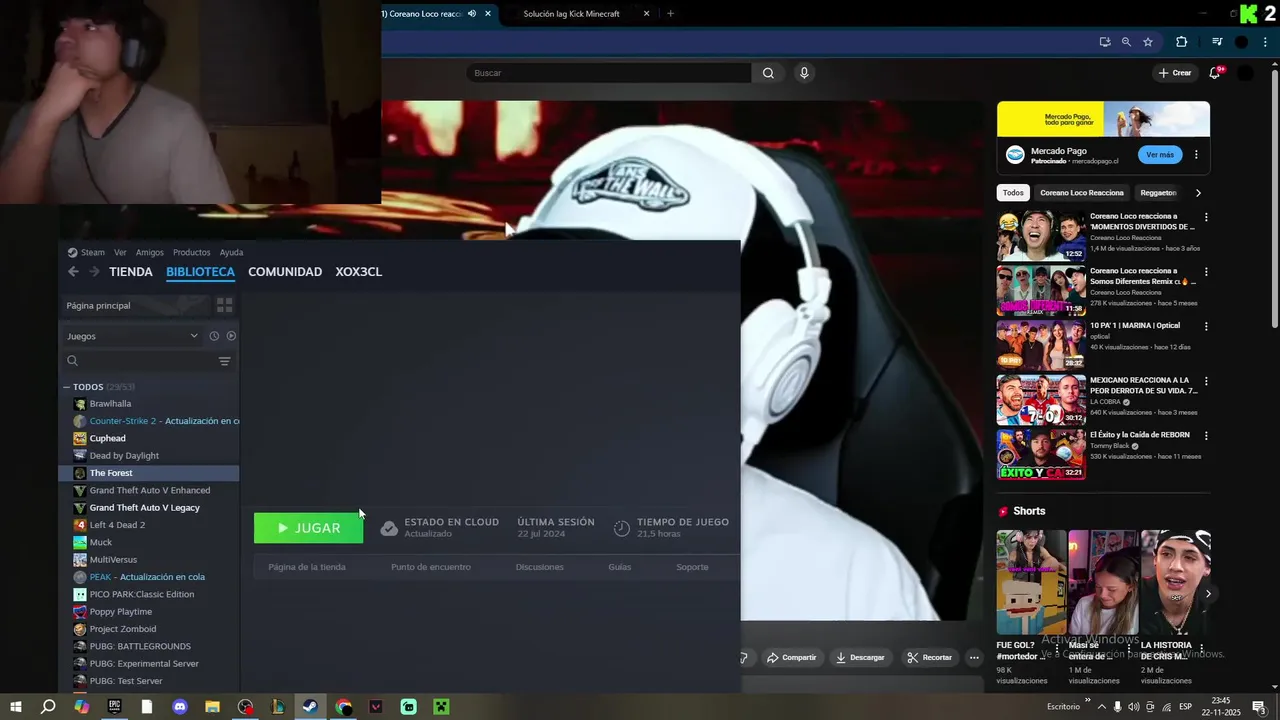Viewport: 1280px width, 720px height.
Task: Show next Shorts with the right arrow
Action: [1208, 594]
